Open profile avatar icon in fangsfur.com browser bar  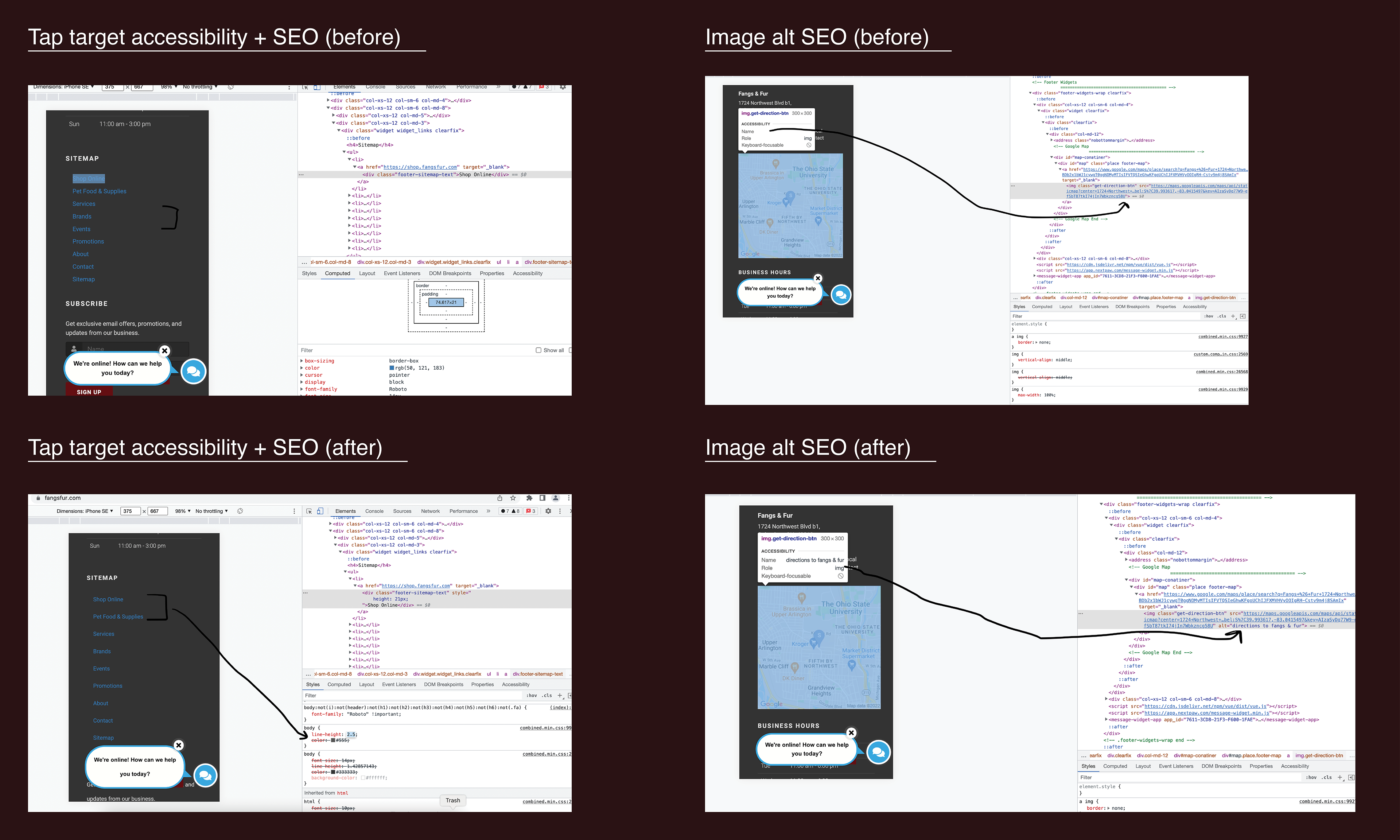[556, 498]
